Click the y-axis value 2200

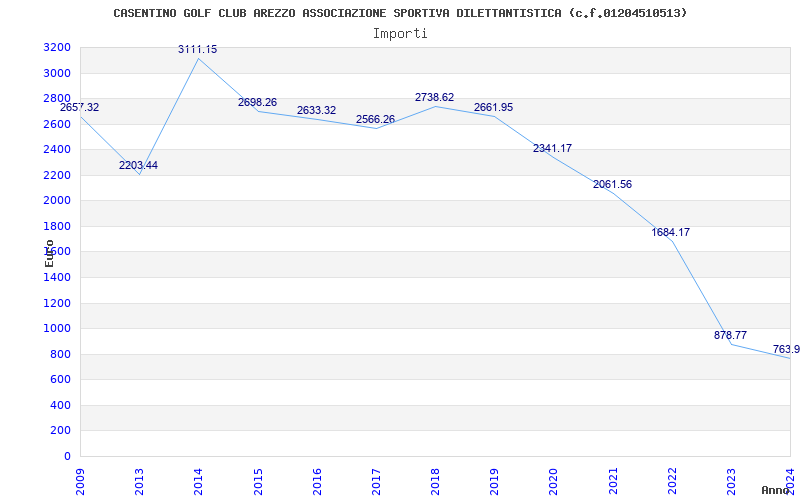pyautogui.click(x=58, y=176)
